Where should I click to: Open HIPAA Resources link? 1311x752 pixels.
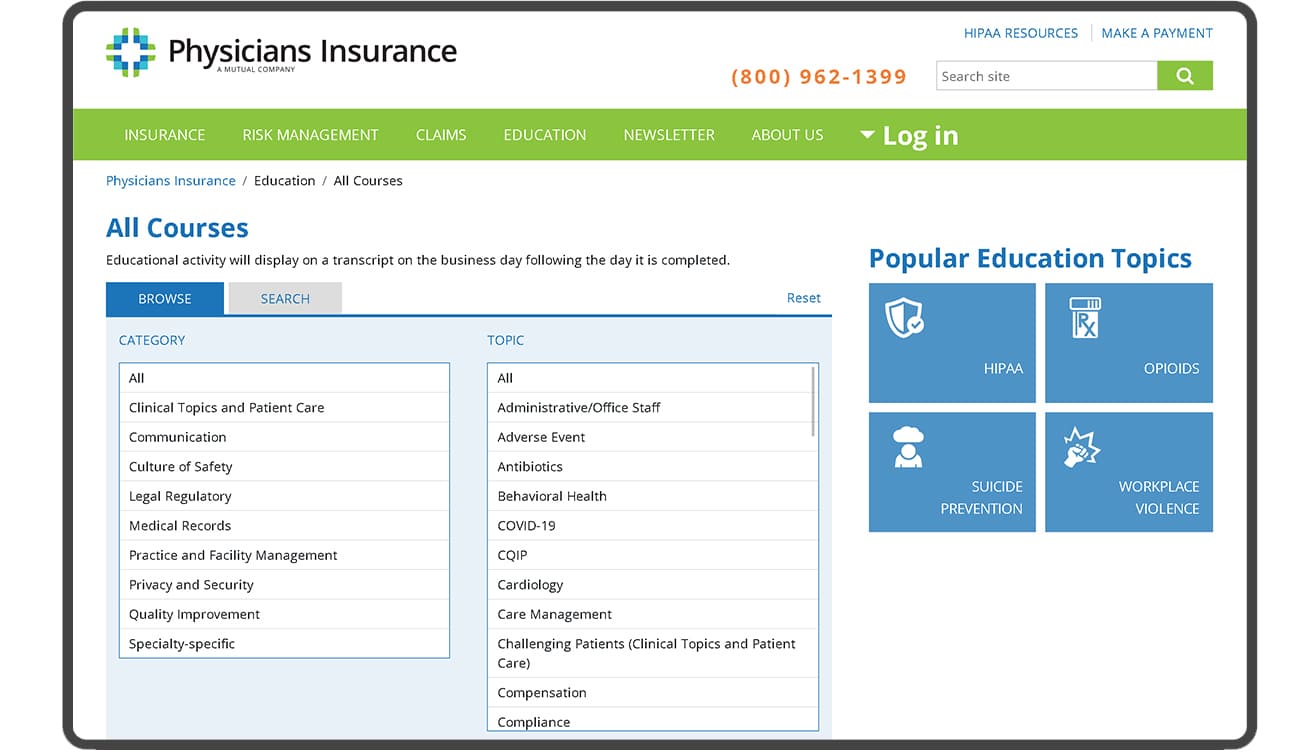click(1021, 33)
